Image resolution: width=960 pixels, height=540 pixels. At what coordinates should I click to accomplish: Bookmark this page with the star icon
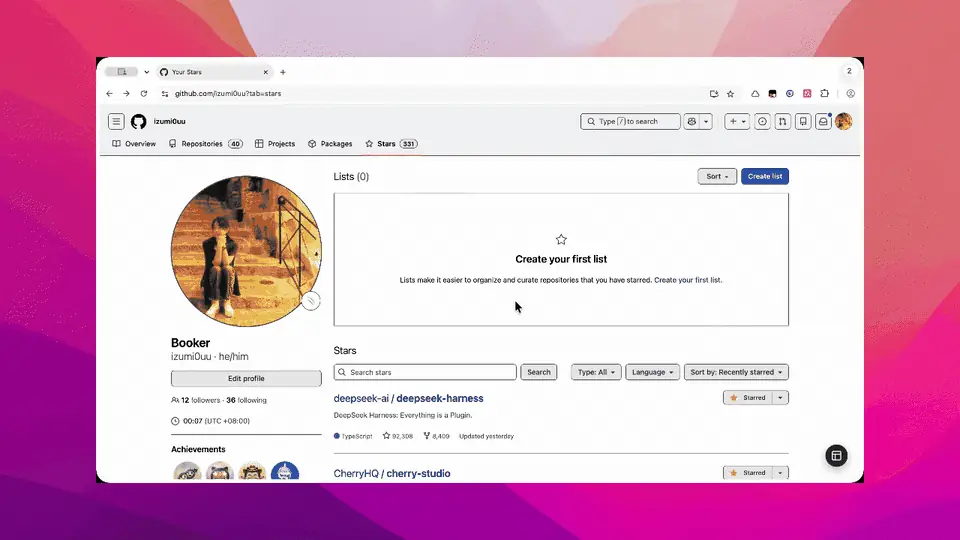(730, 94)
